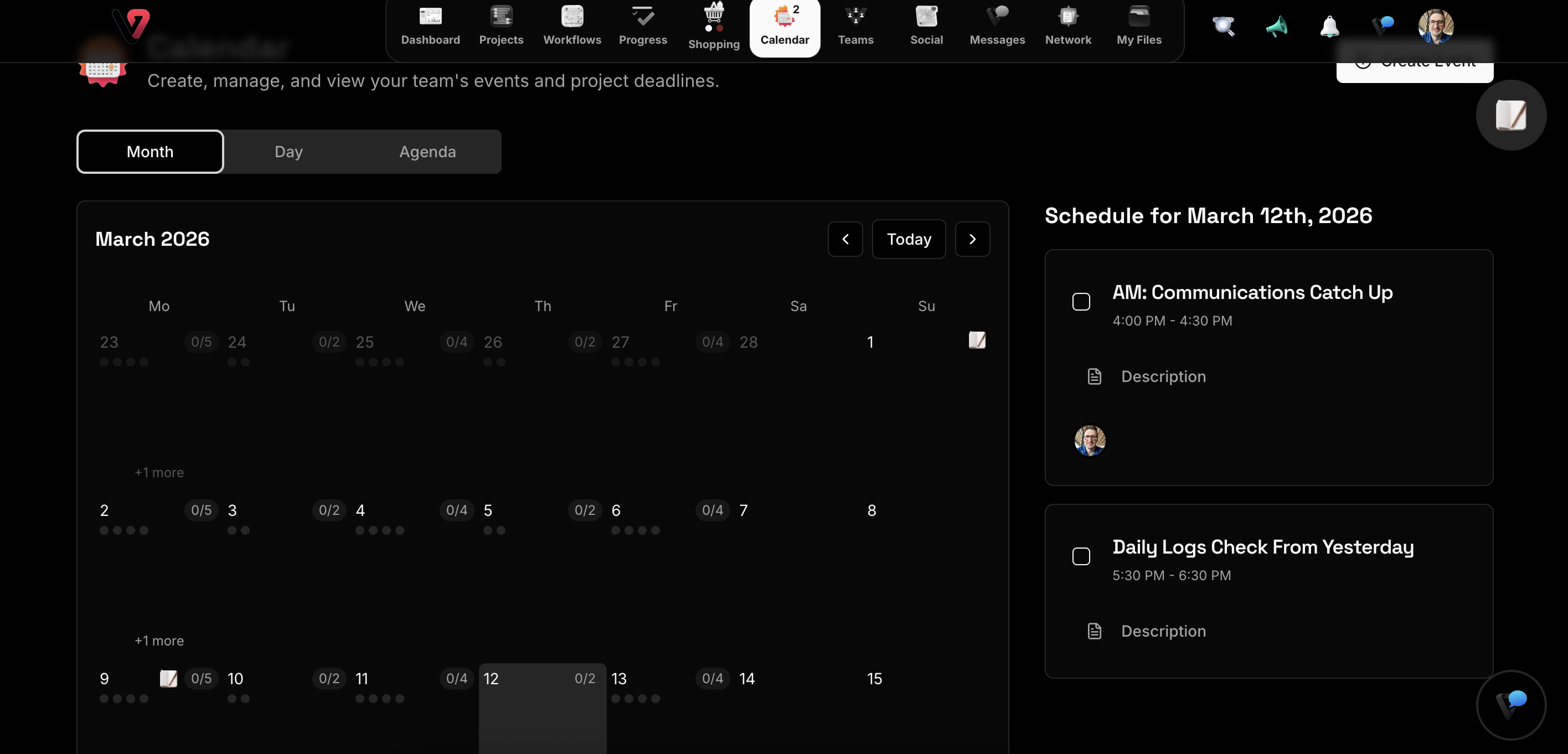
Task: Select March 12 in the calendar
Action: click(x=543, y=709)
